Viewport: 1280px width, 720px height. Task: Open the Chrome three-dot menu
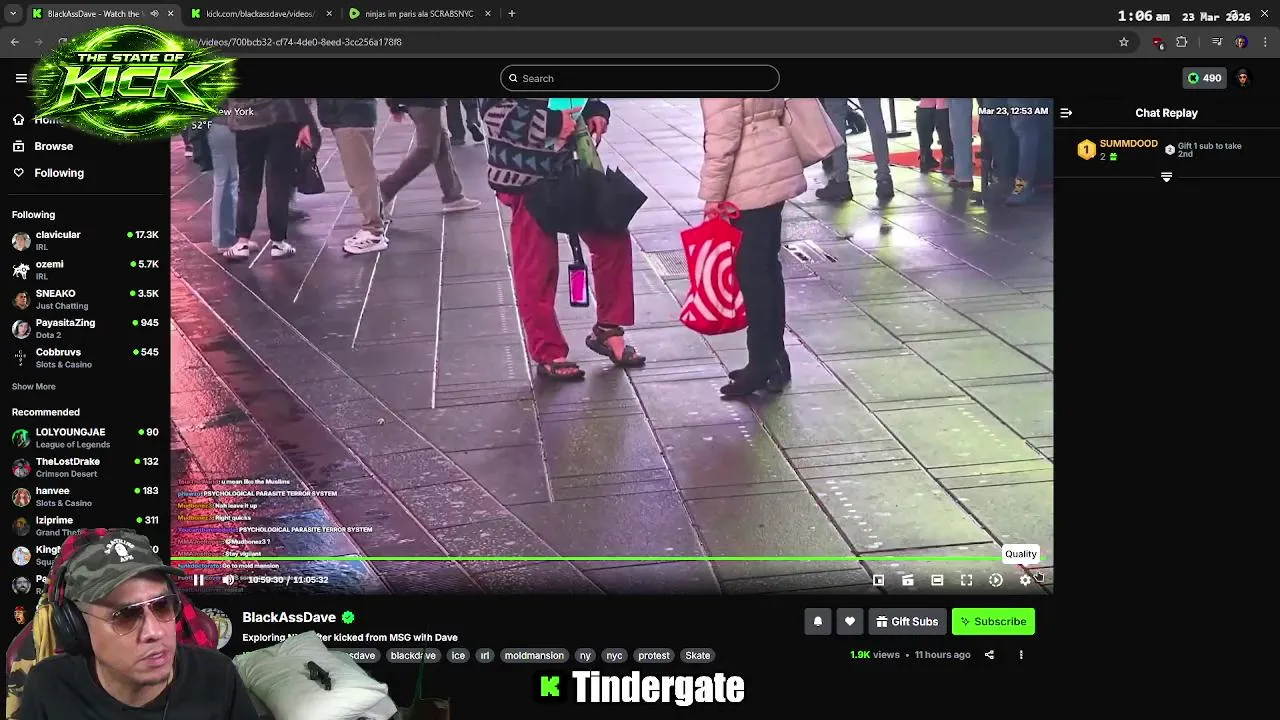pos(1266,42)
